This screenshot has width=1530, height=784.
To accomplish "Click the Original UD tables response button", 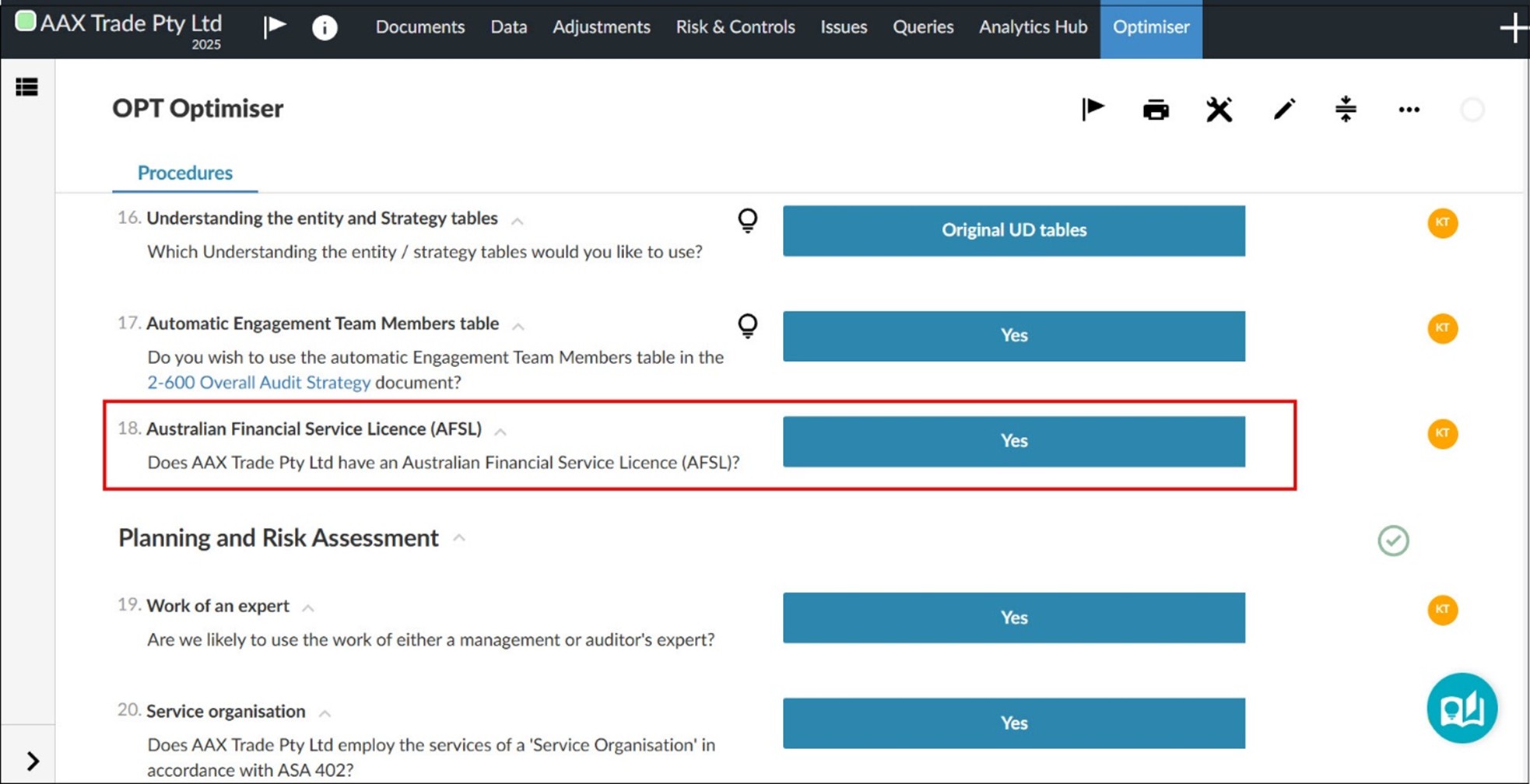I will coord(1014,230).
